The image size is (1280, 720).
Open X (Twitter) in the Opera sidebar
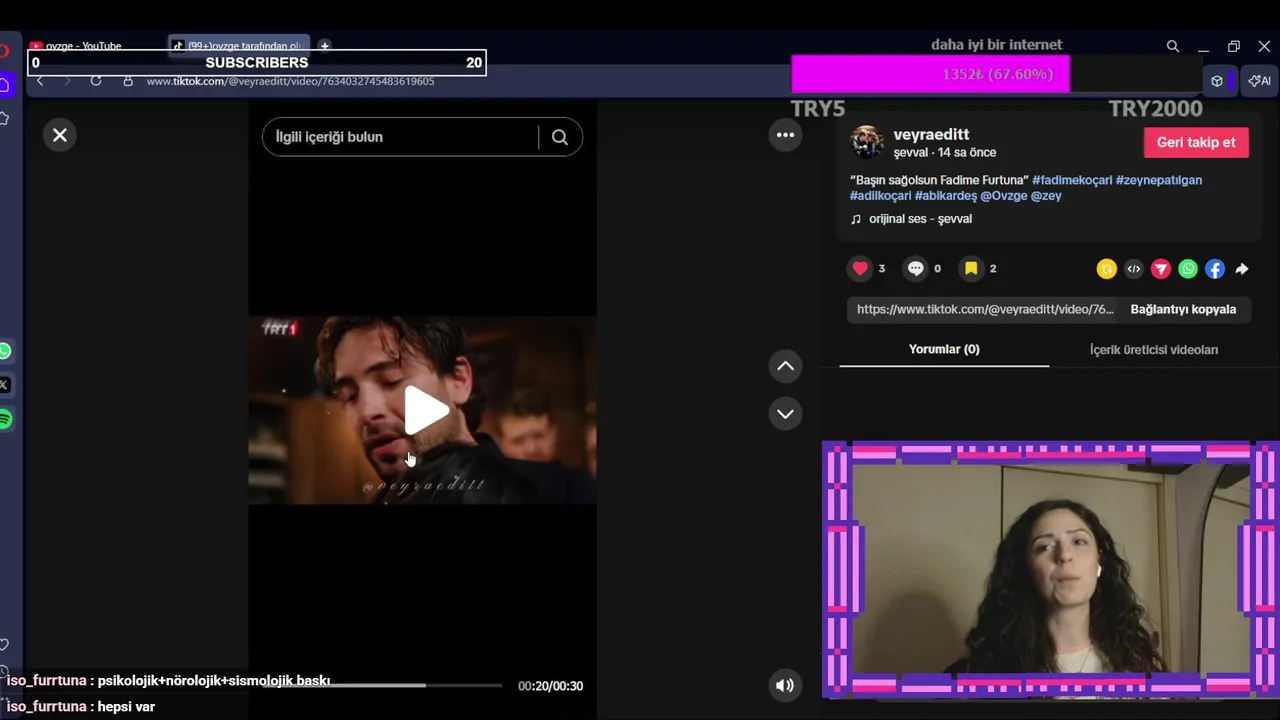tap(4, 385)
